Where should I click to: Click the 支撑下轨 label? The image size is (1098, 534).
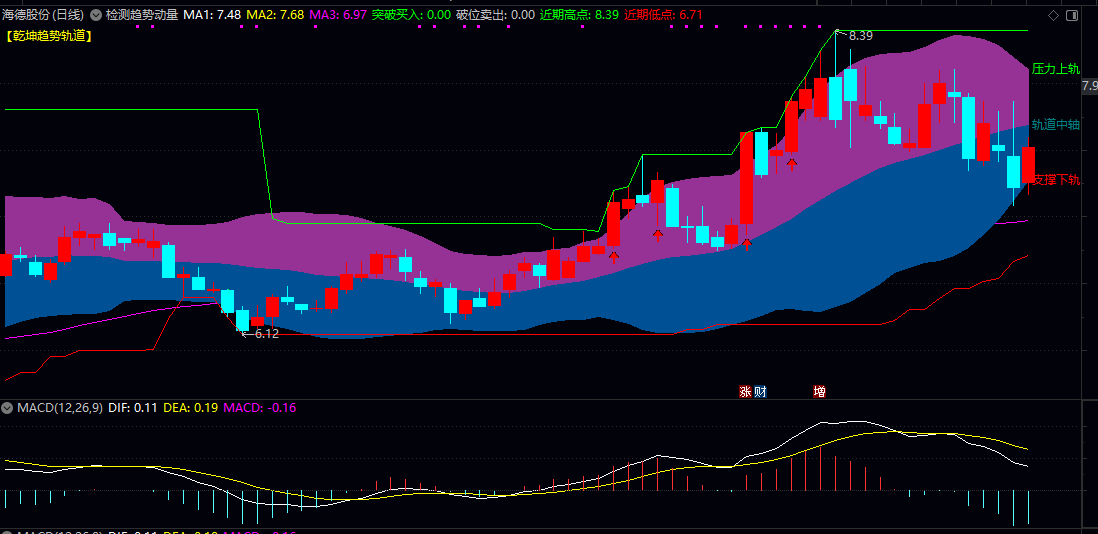[x=1057, y=180]
